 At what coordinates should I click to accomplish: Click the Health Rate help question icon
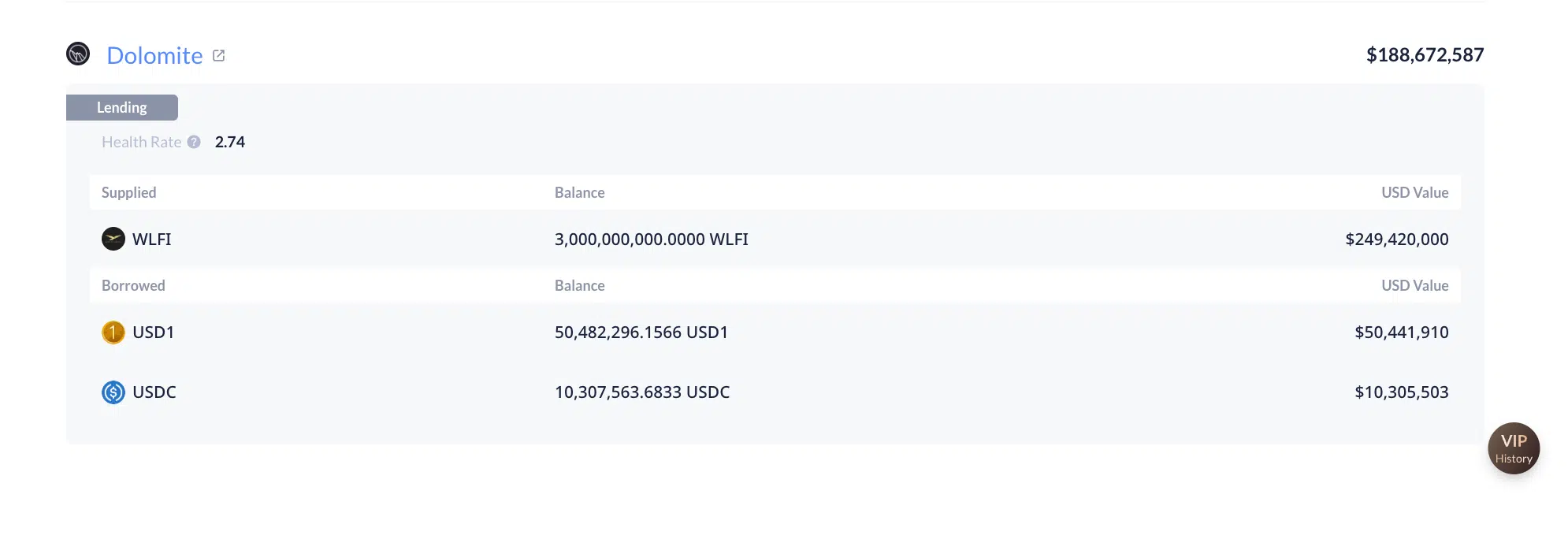coord(194,142)
